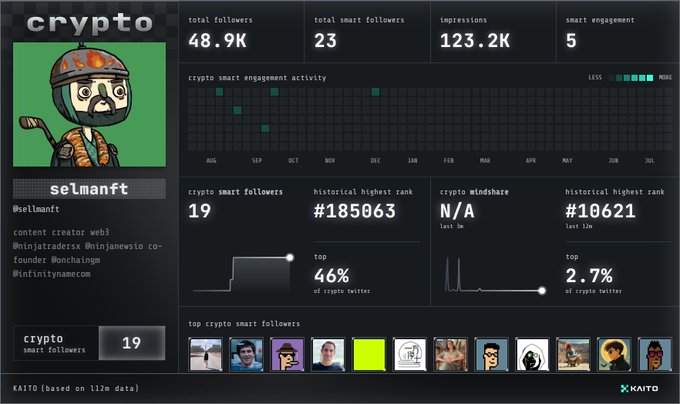Click the top 2.7% of crypto twitter value
The image size is (680, 404).
click(589, 276)
